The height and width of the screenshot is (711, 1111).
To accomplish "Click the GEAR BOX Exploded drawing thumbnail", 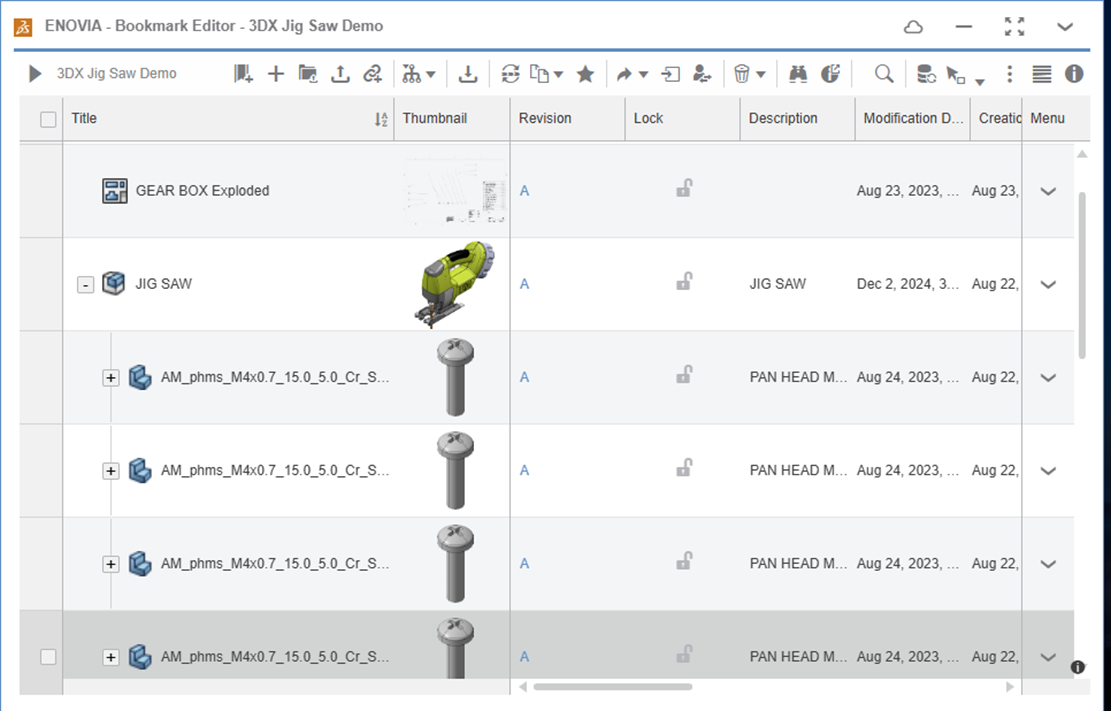I will (455, 191).
